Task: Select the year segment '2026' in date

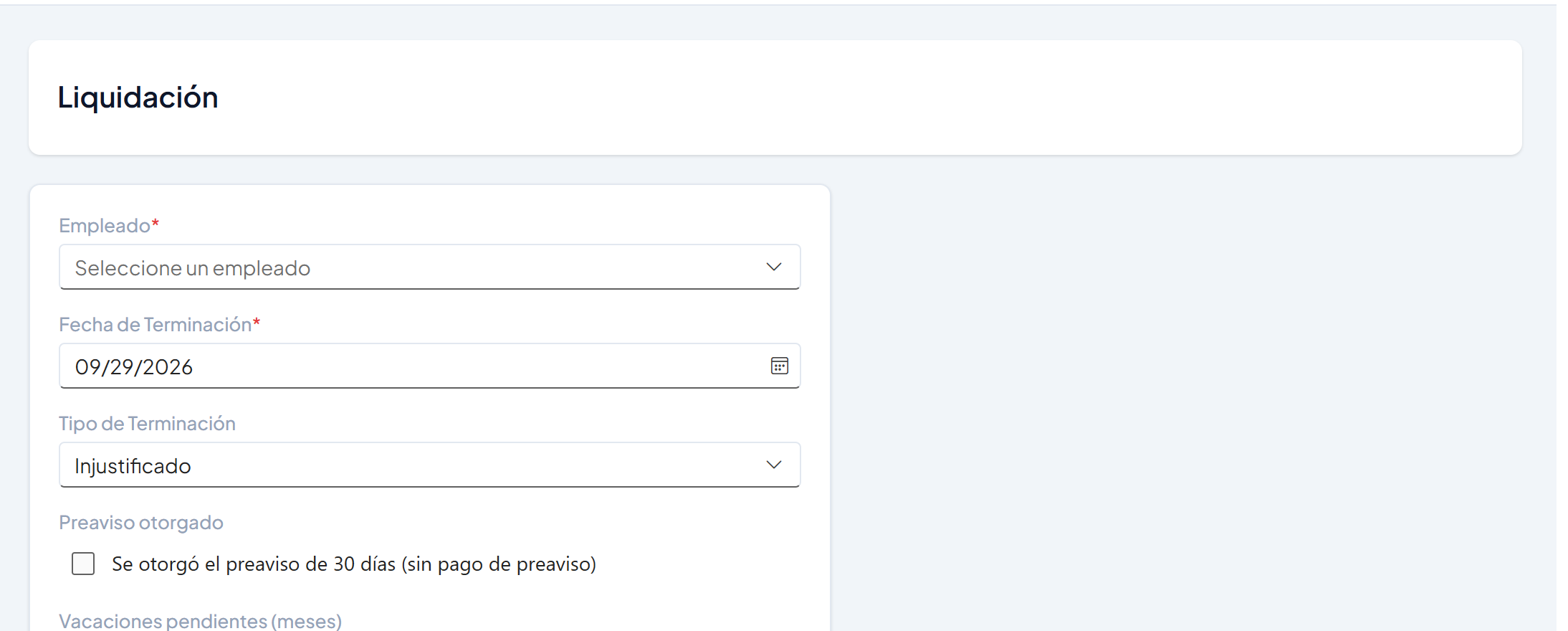Action: click(168, 367)
